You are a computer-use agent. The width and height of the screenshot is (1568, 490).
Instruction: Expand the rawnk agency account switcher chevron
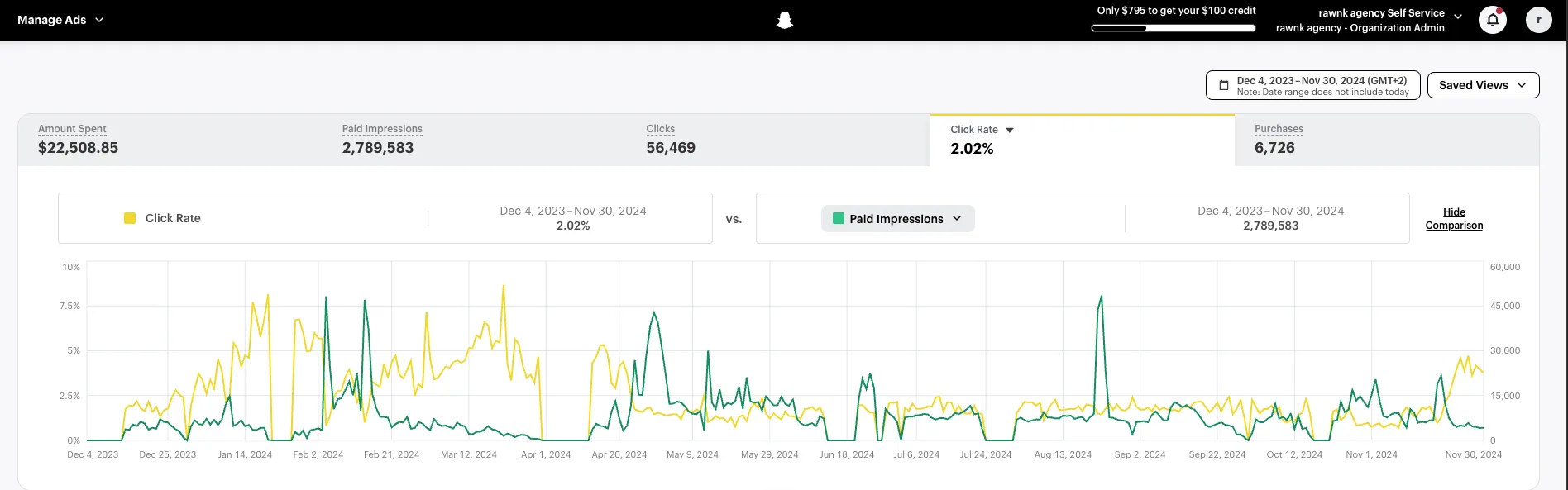pyautogui.click(x=1458, y=17)
